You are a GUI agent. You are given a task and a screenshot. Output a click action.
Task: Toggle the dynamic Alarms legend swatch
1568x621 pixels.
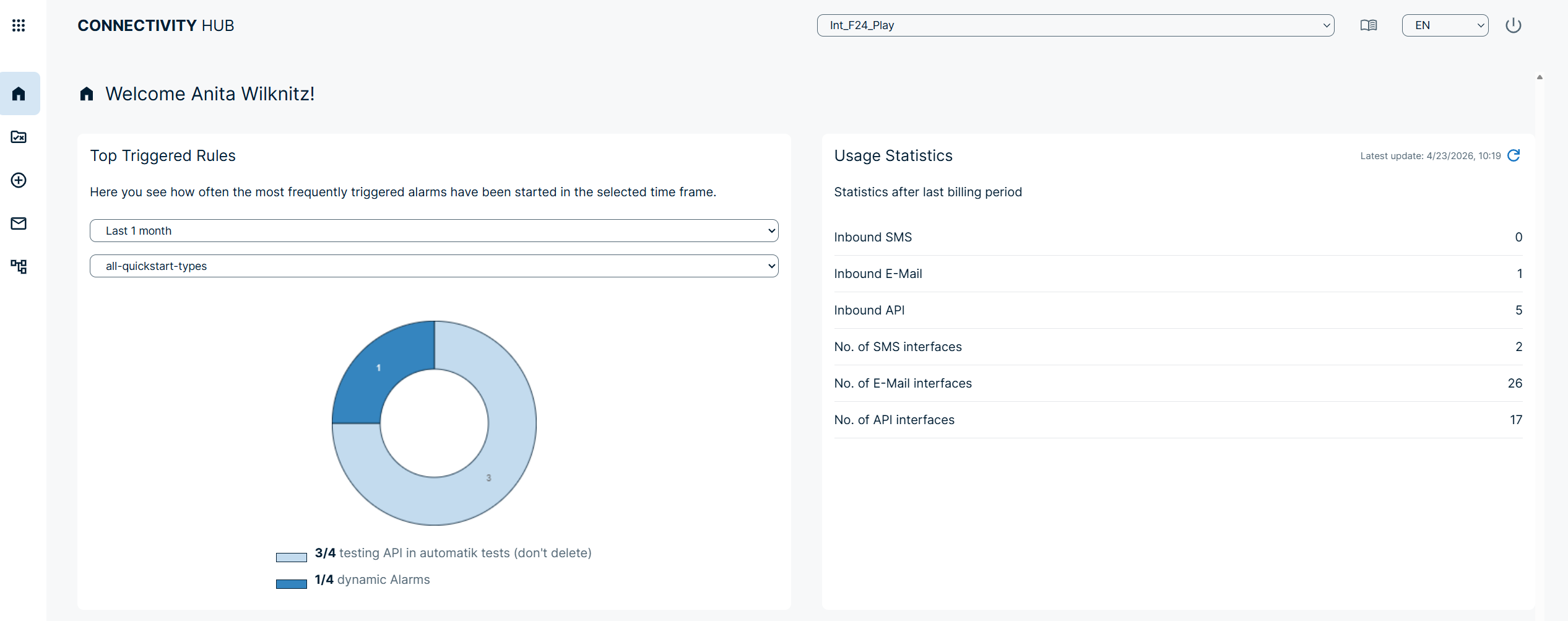[291, 584]
